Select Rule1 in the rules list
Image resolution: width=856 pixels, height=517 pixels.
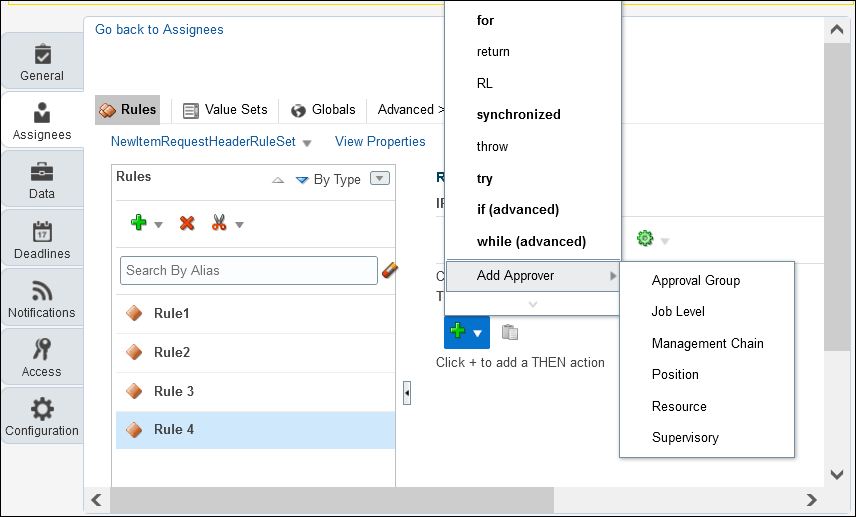click(255, 313)
